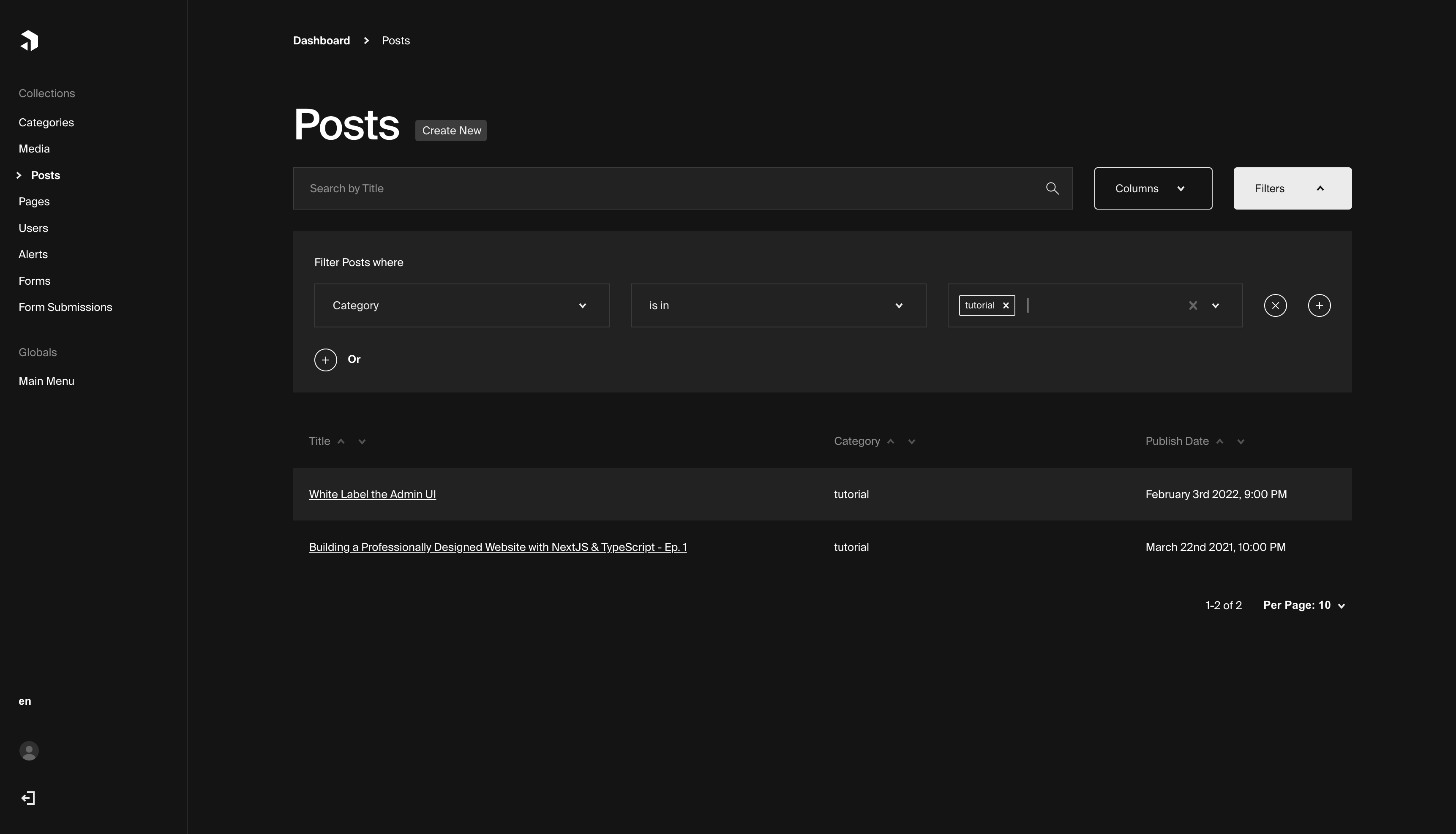Sort Title column ascending

341,441
